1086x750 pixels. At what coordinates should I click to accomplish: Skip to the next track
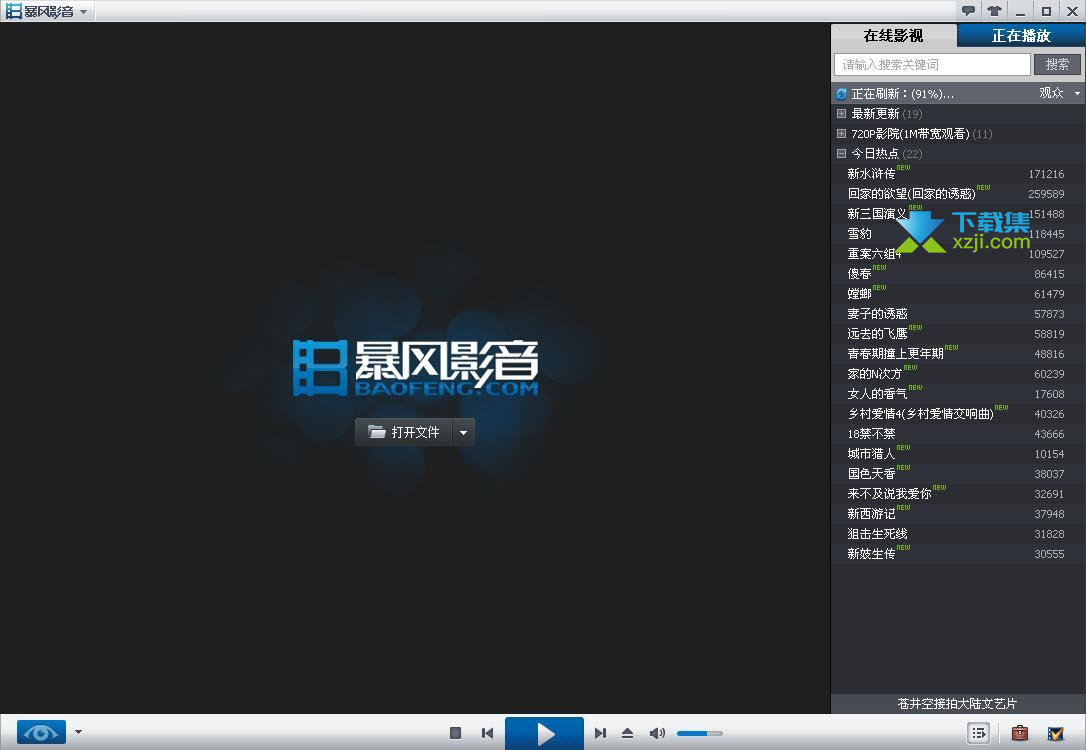coord(600,733)
